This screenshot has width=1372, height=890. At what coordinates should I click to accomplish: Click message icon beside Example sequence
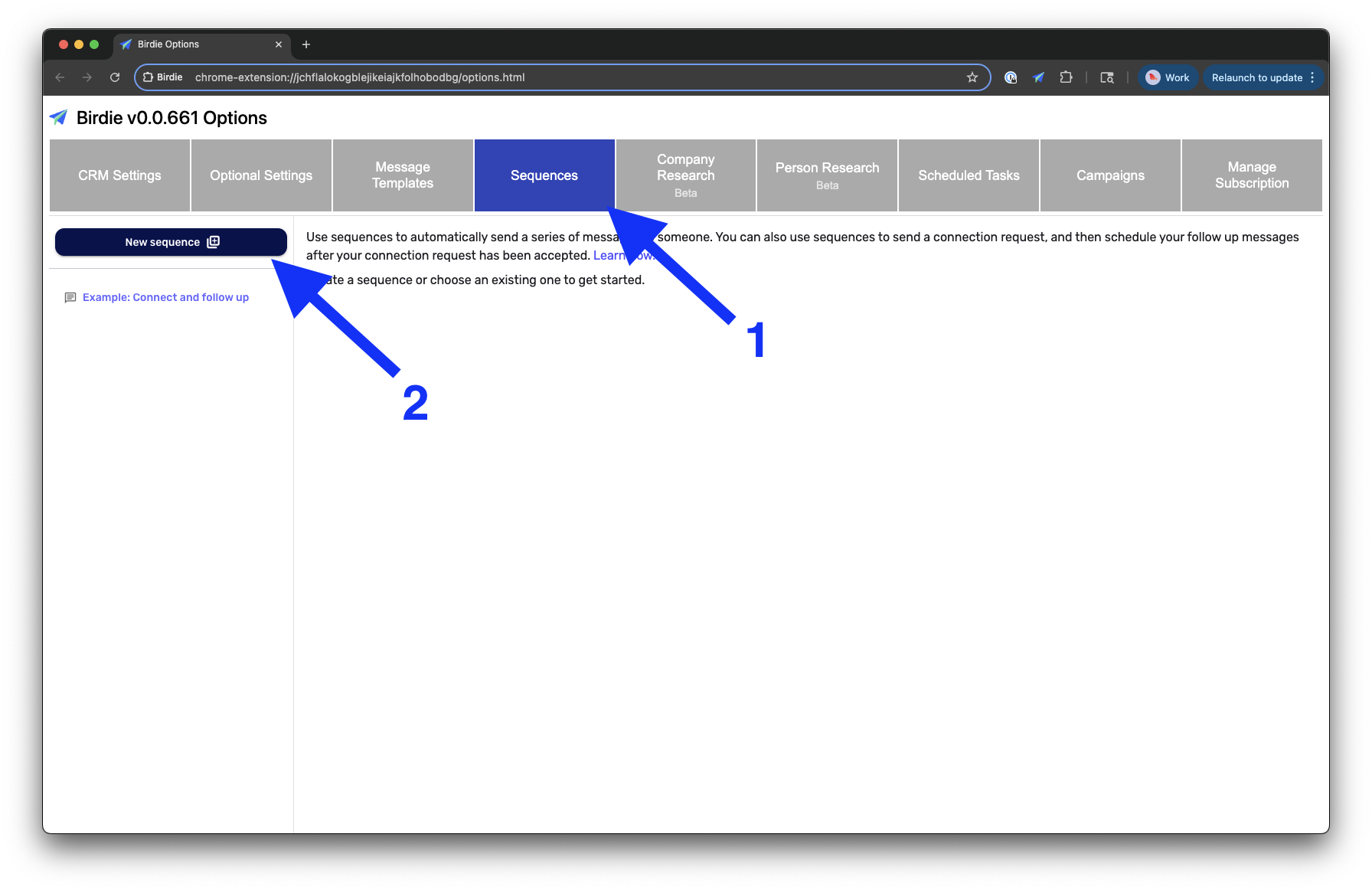click(70, 297)
